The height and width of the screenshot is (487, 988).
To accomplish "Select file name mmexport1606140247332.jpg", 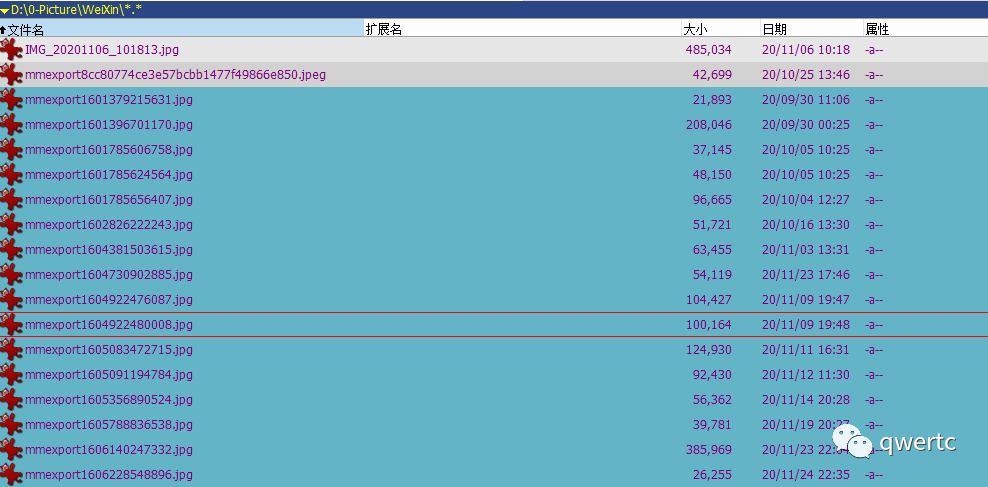I will (x=109, y=450).
